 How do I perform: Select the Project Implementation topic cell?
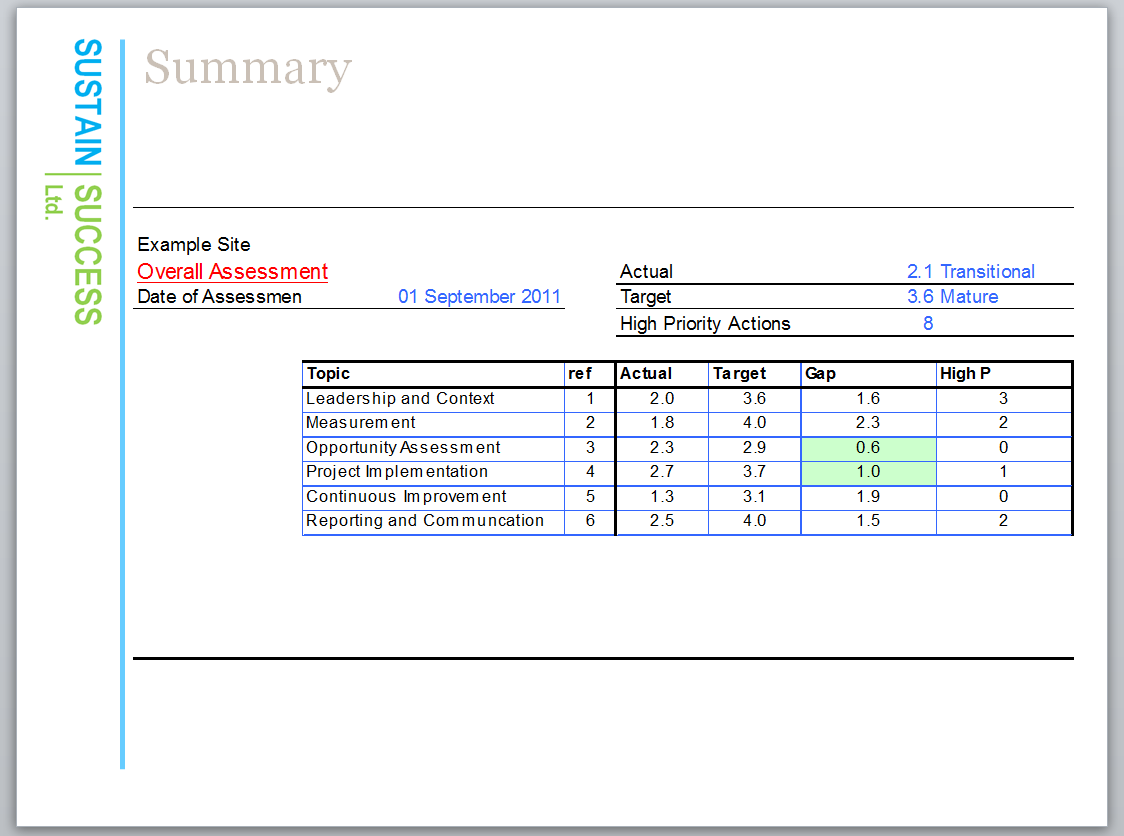[x=397, y=472]
